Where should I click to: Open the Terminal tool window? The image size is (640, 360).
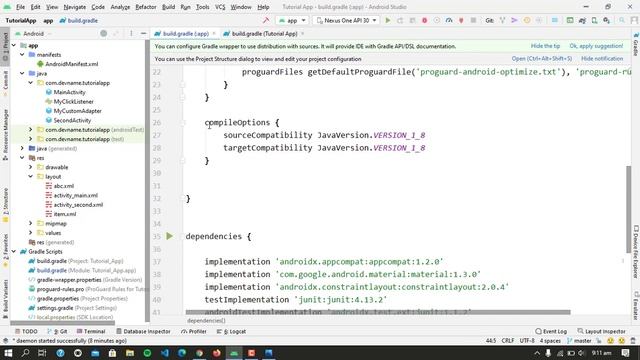pyautogui.click(x=91, y=331)
